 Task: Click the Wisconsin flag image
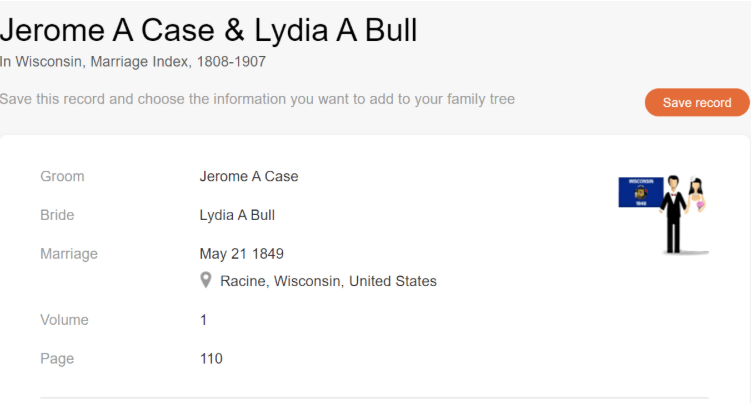point(640,191)
